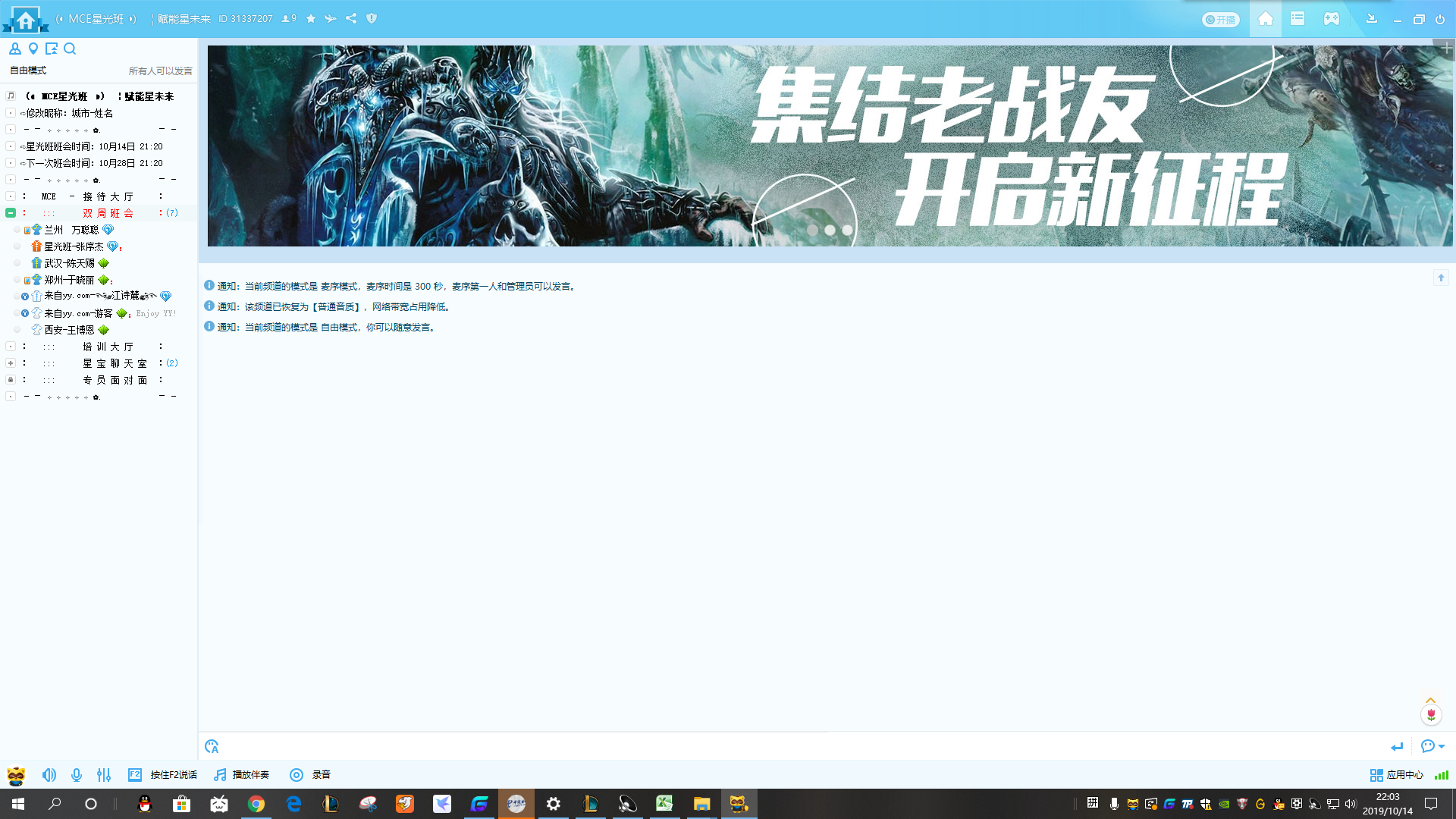Click the 按住F2说话 push-to-talk option
1456x819 pixels.
coord(163,775)
